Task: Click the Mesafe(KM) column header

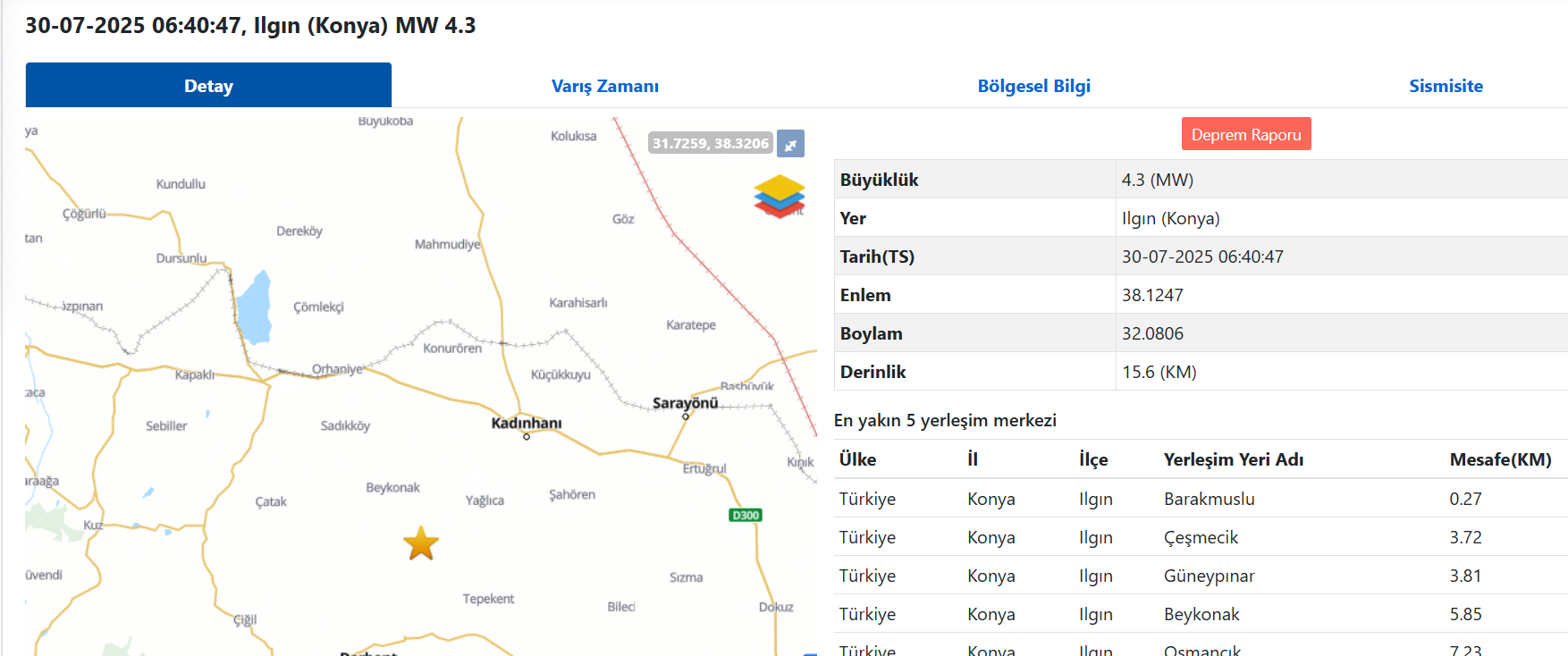Action: point(1500,459)
